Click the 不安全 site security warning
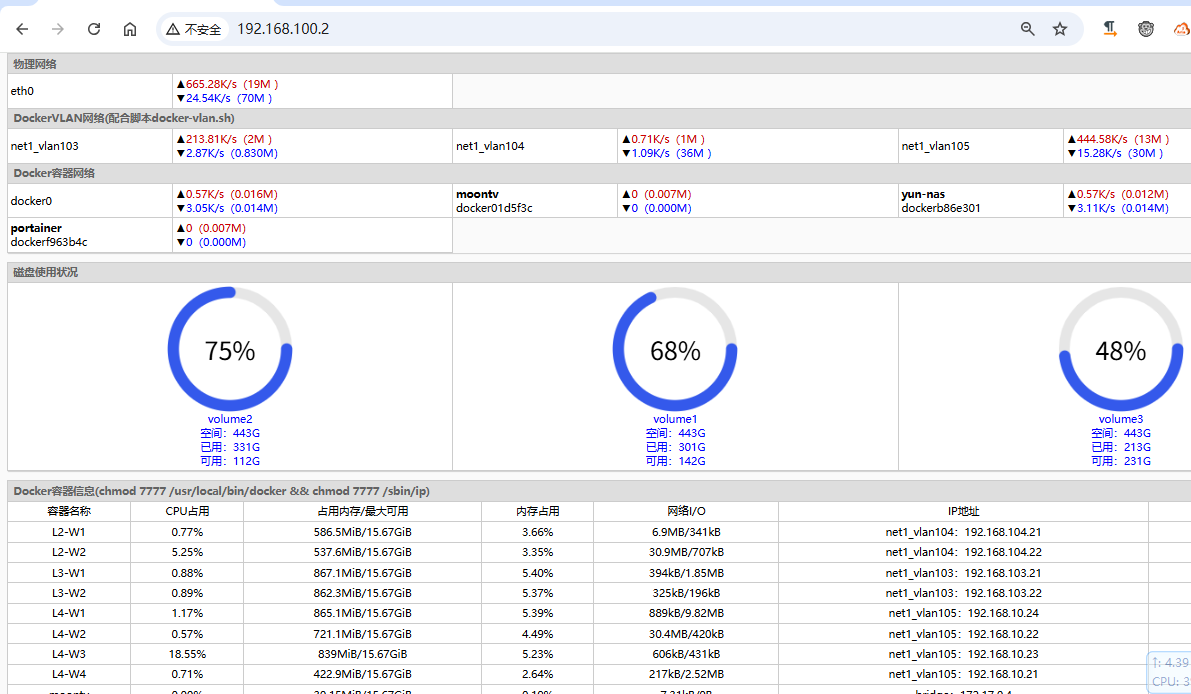 click(x=194, y=29)
